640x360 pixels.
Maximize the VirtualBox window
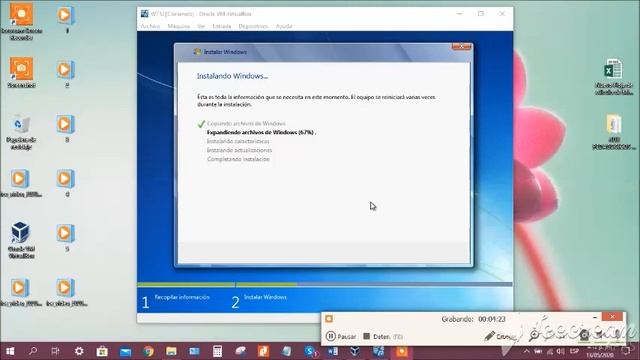click(481, 13)
